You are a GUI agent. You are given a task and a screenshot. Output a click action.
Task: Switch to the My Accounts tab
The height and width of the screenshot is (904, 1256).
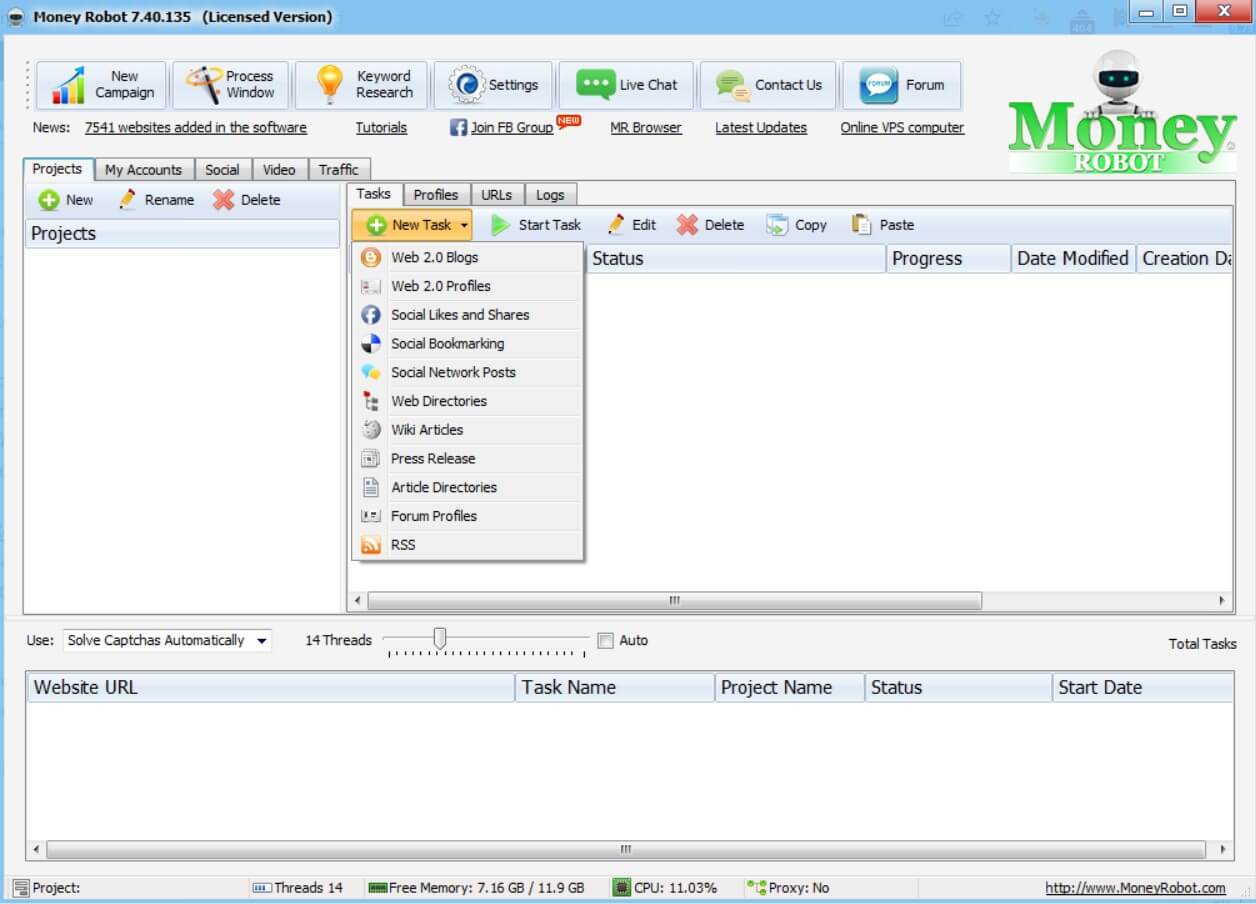(143, 170)
